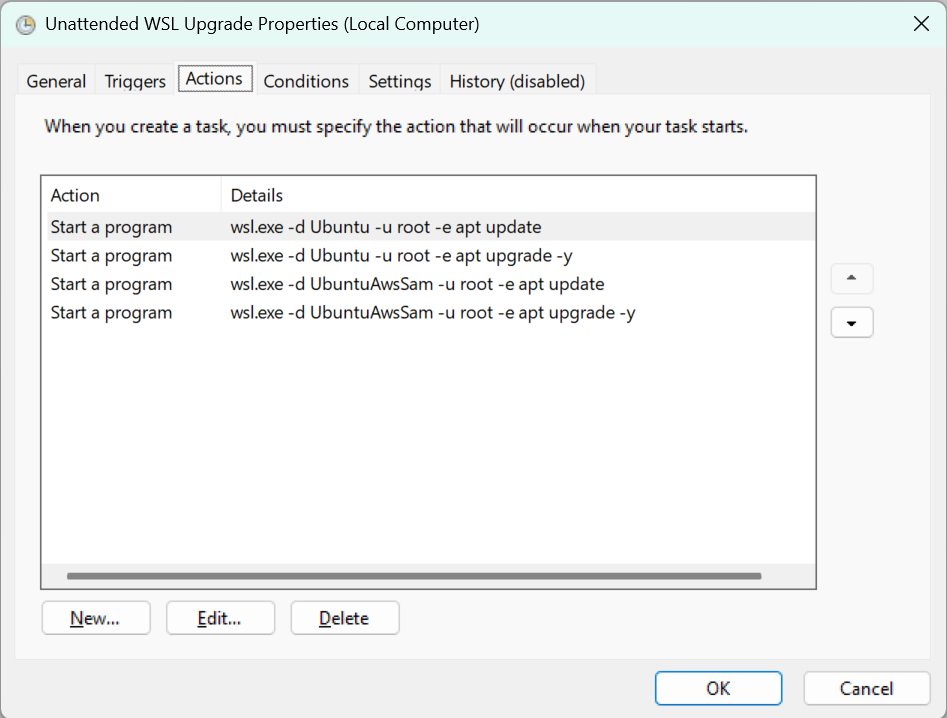Image resolution: width=947 pixels, height=718 pixels.
Task: Switch to the General tab
Action: pyautogui.click(x=56, y=81)
